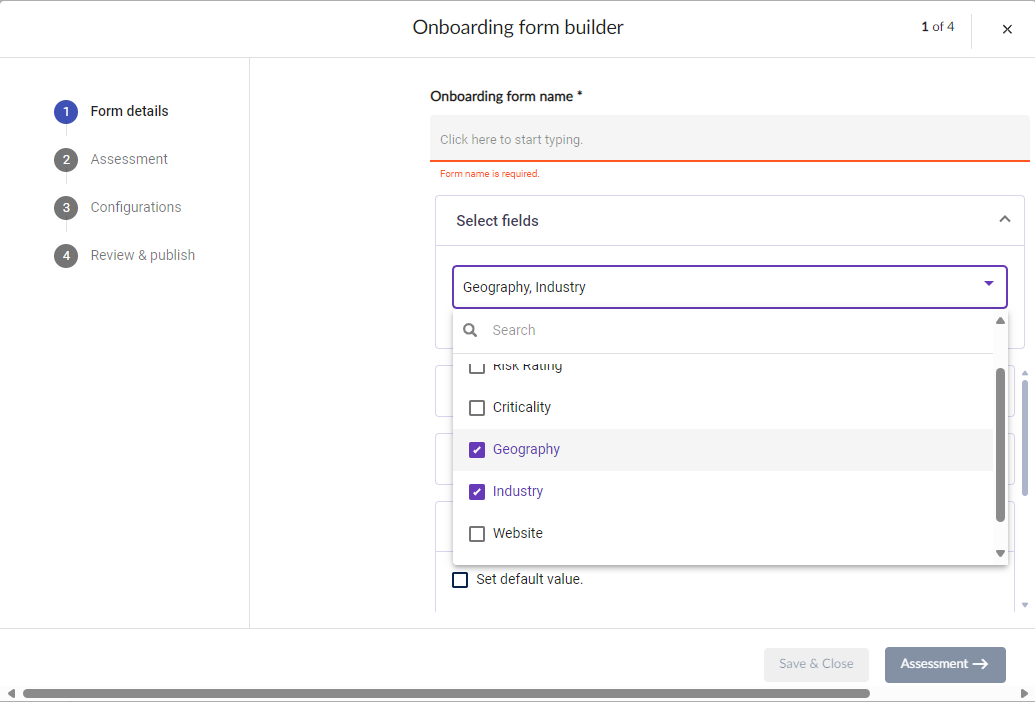
Task: Select the Review & publish step in the sidebar
Action: coord(142,255)
